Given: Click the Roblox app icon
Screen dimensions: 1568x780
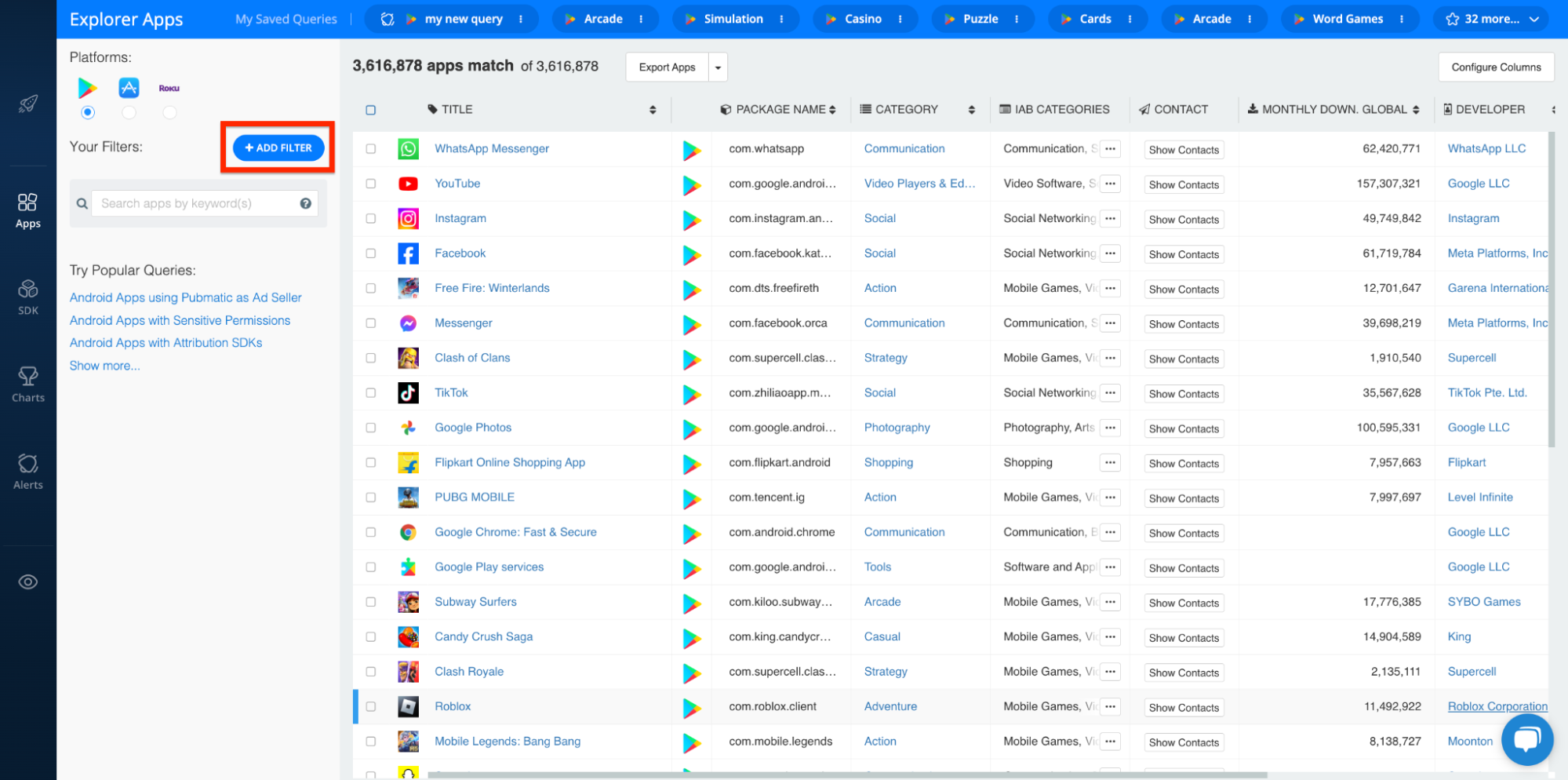Looking at the screenshot, I should click(408, 706).
